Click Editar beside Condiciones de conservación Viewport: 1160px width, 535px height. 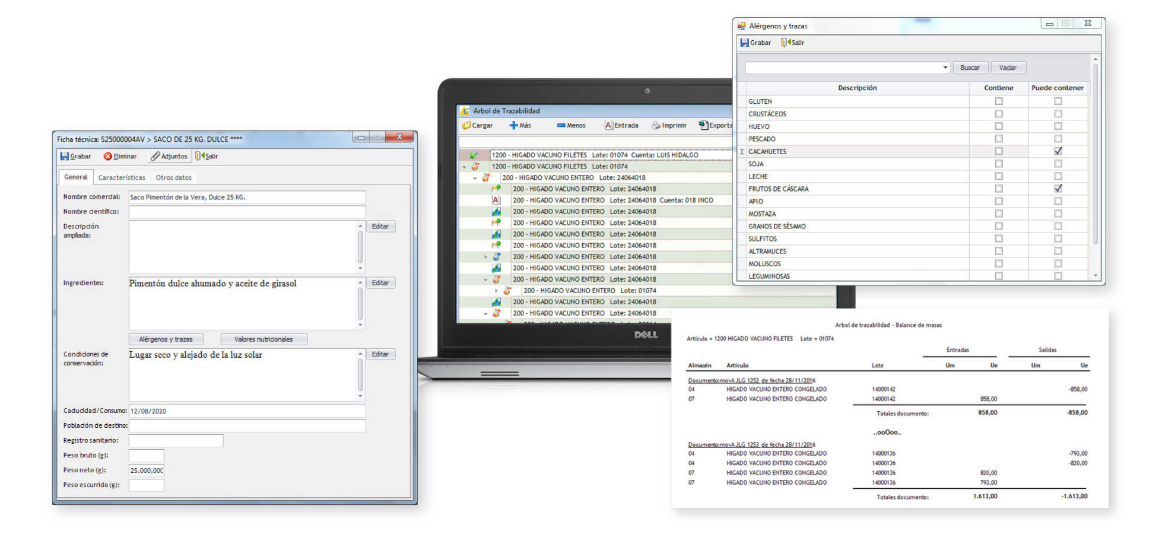tap(380, 354)
